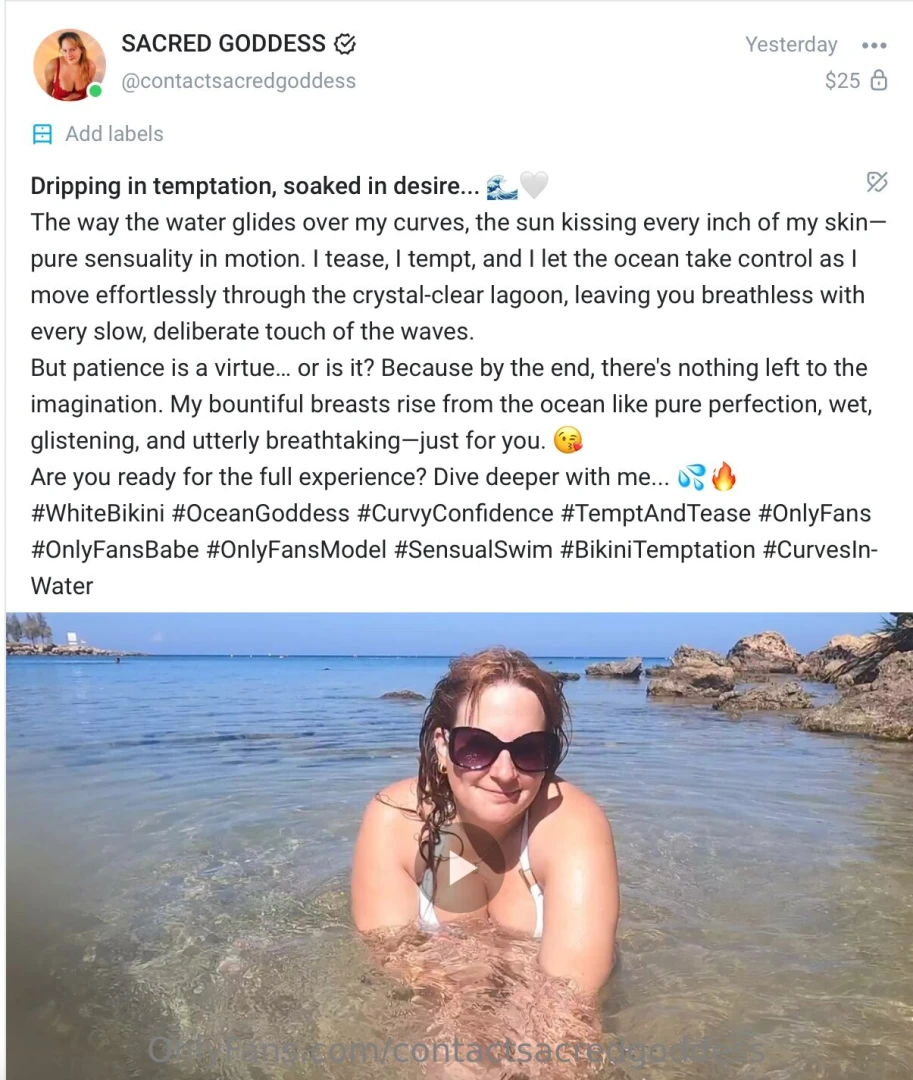Open the three-dot post options menu

(873, 45)
